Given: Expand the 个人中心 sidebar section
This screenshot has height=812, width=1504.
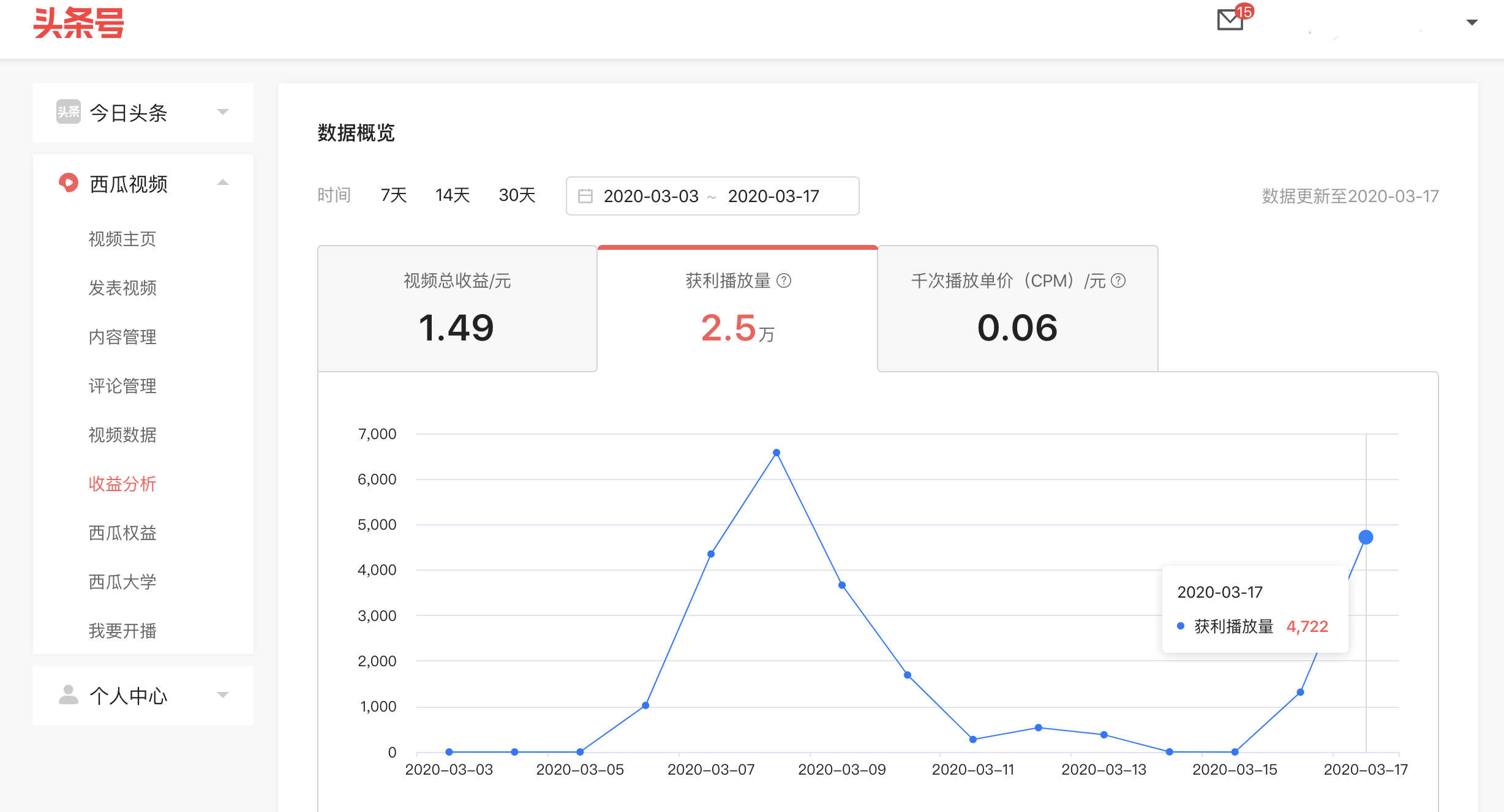Looking at the screenshot, I should point(223,695).
